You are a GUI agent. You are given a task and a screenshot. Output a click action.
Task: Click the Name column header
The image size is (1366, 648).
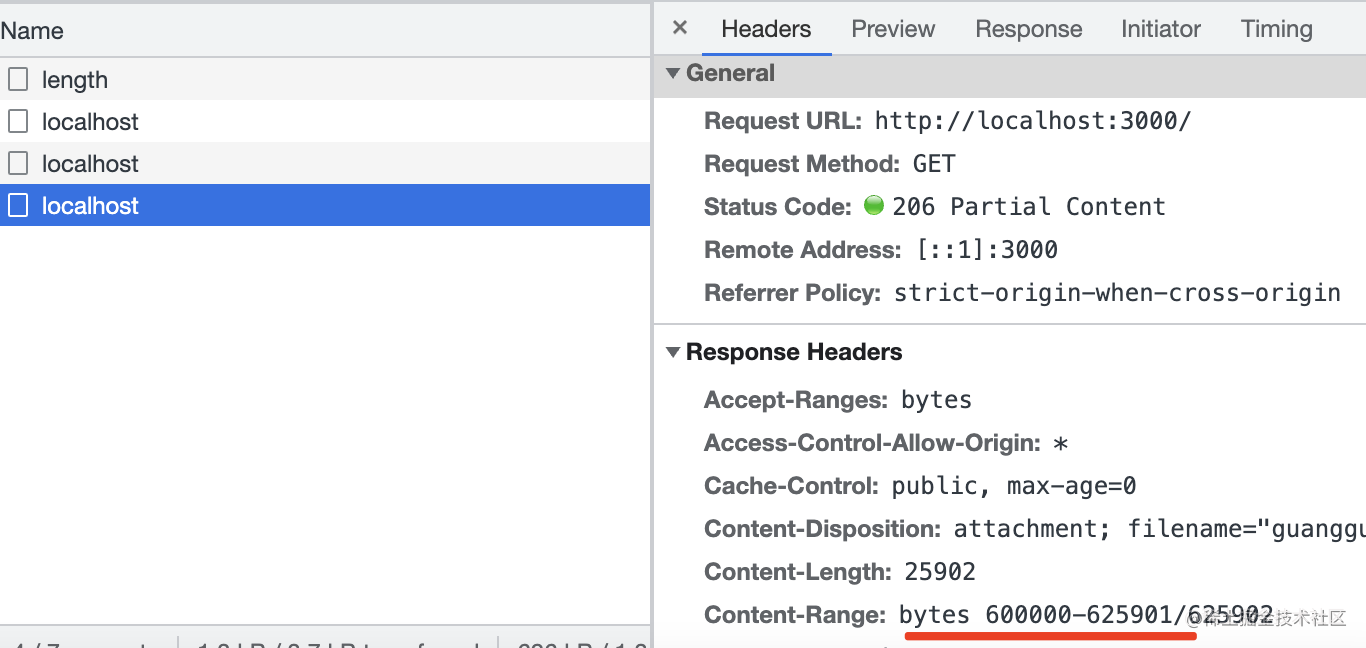32,31
